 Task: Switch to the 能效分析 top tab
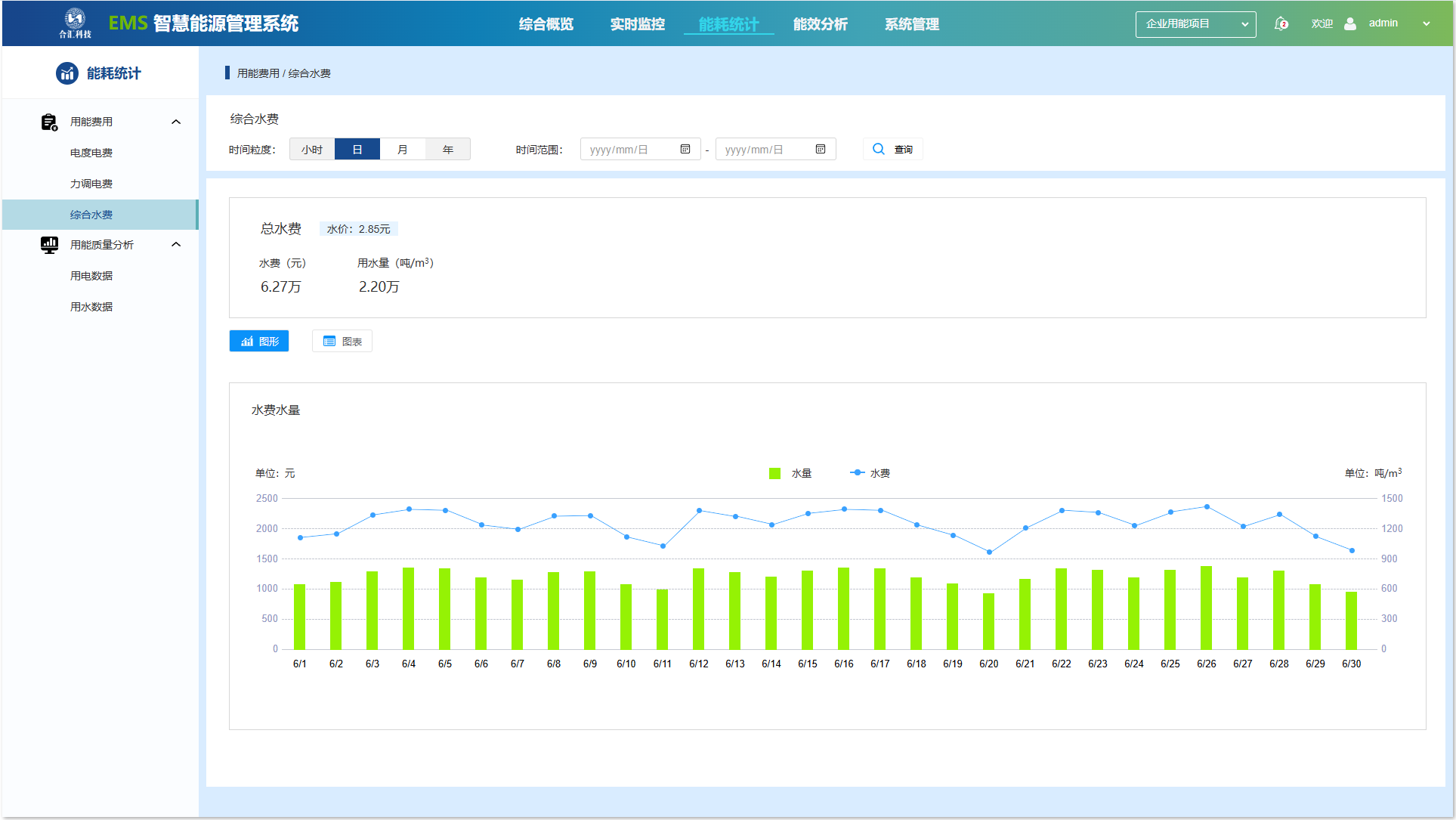click(820, 24)
